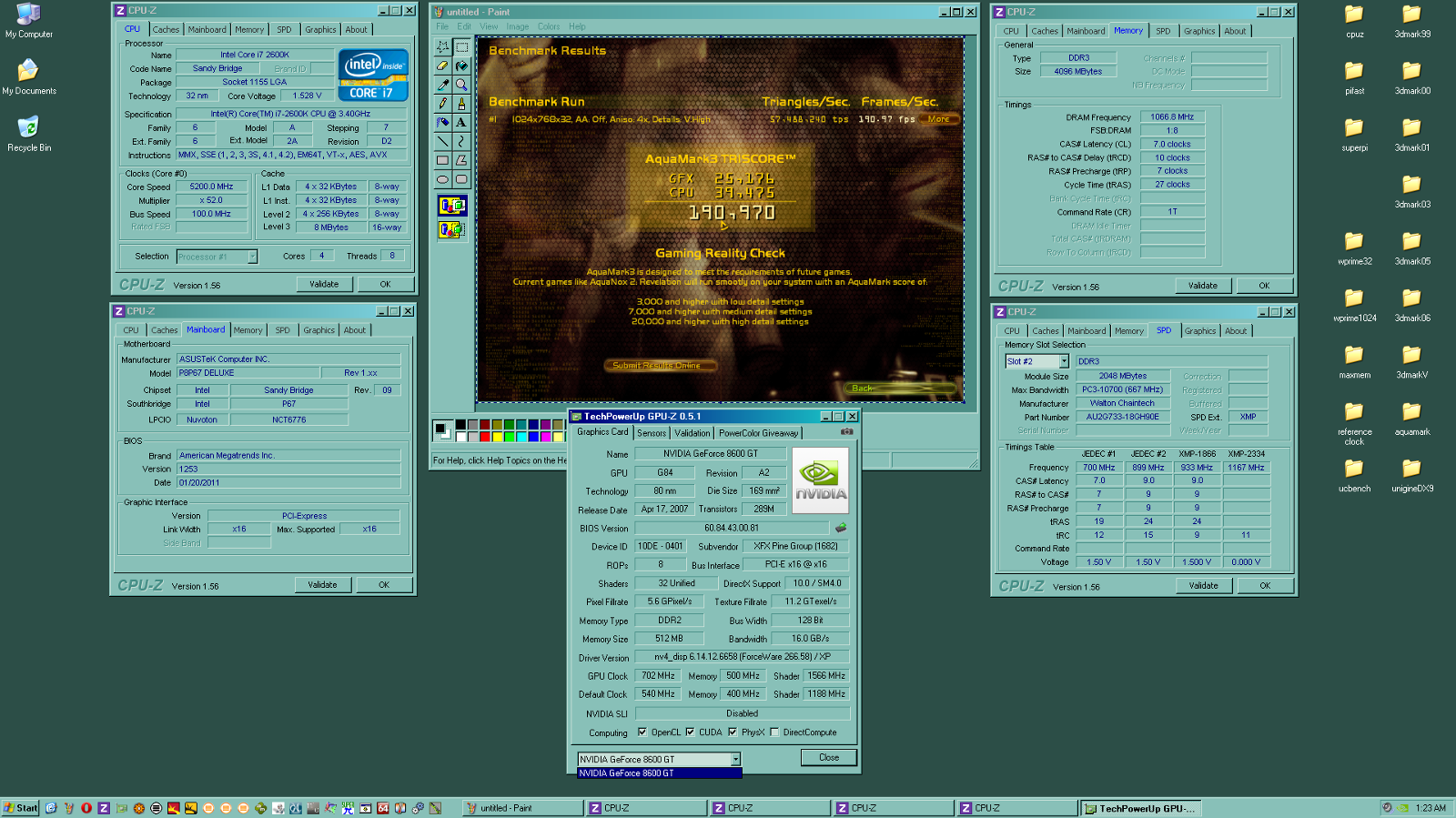Select the Brush tool in Paint
The width and height of the screenshot is (1456, 818).
[x=461, y=103]
